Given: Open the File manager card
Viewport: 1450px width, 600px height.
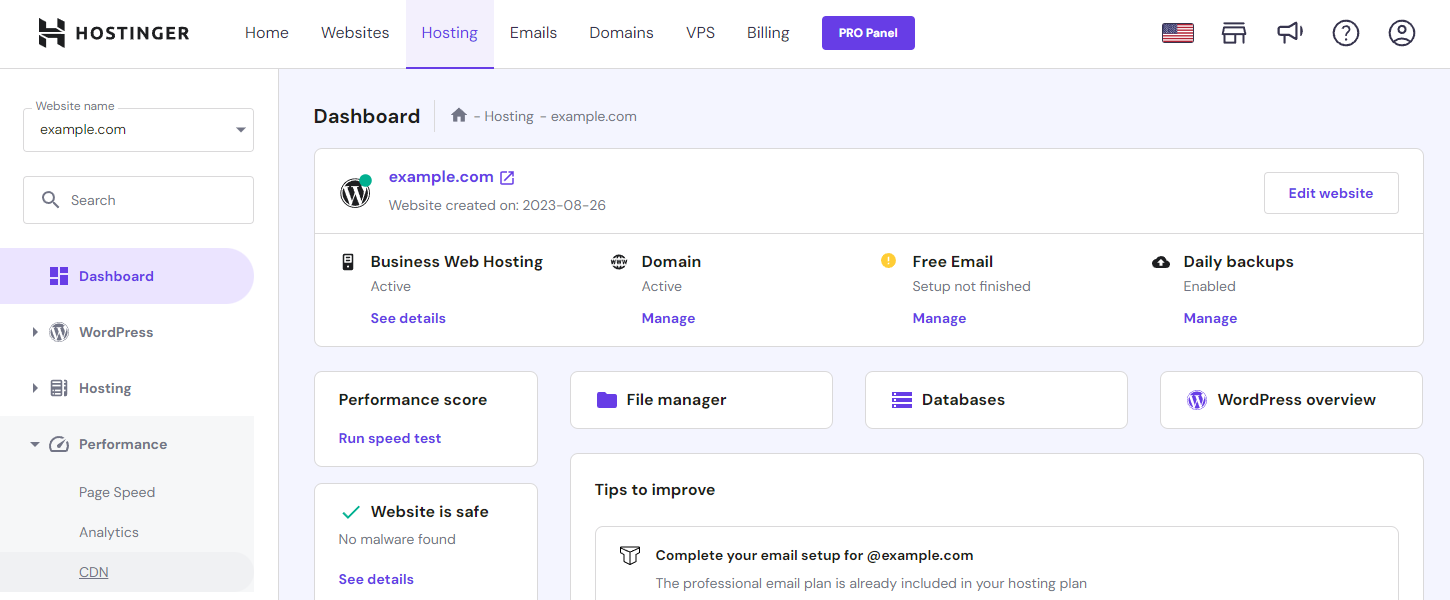Looking at the screenshot, I should point(700,400).
